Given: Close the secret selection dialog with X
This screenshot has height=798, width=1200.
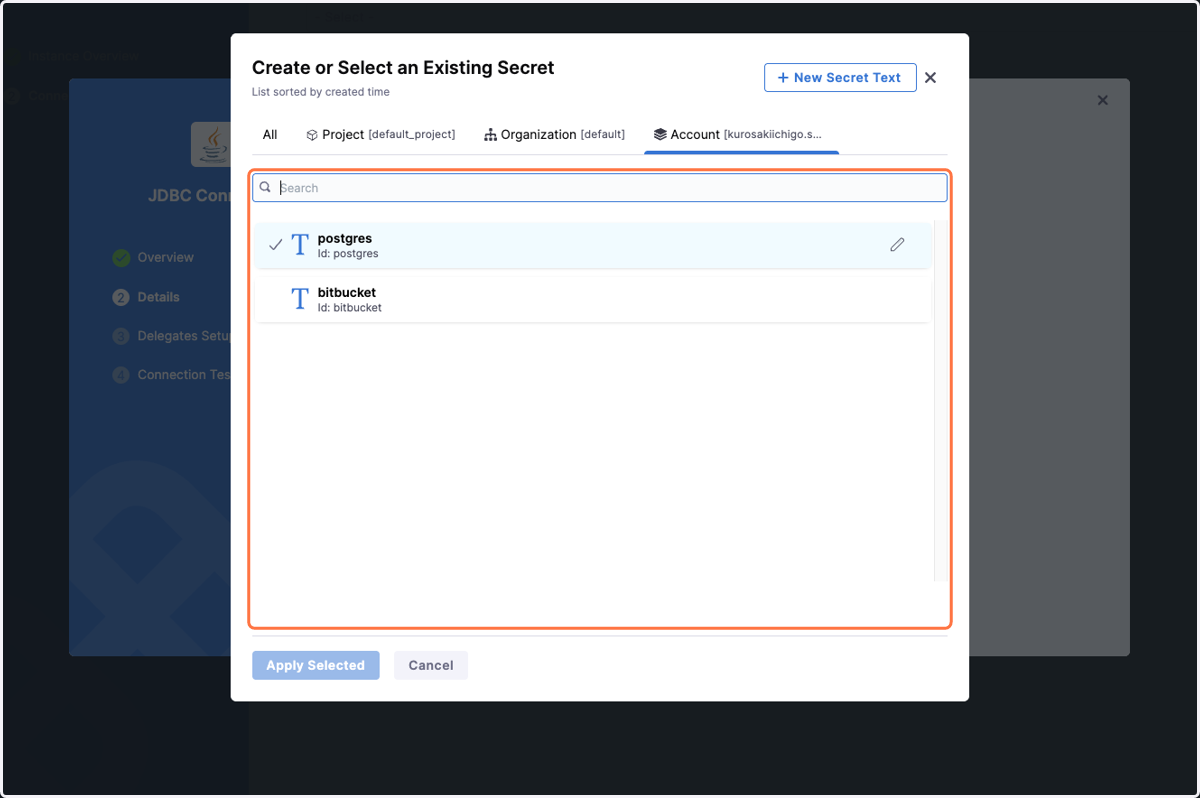Looking at the screenshot, I should coord(930,78).
